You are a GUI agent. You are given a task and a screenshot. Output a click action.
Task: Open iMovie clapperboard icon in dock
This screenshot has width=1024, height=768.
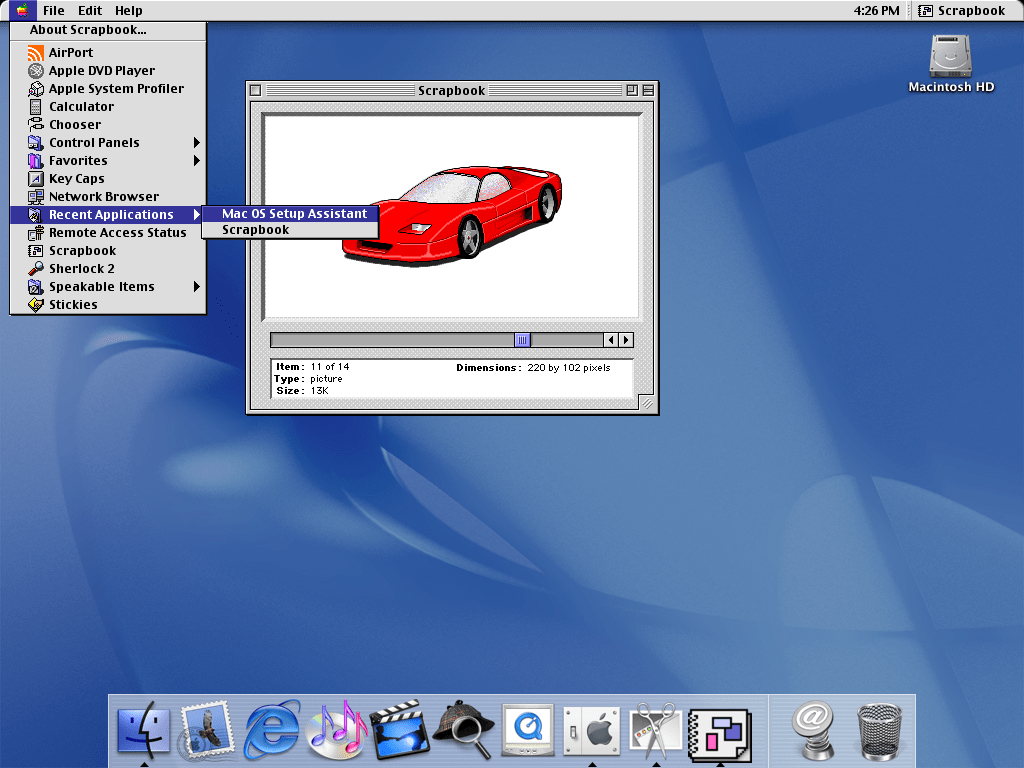click(x=400, y=728)
